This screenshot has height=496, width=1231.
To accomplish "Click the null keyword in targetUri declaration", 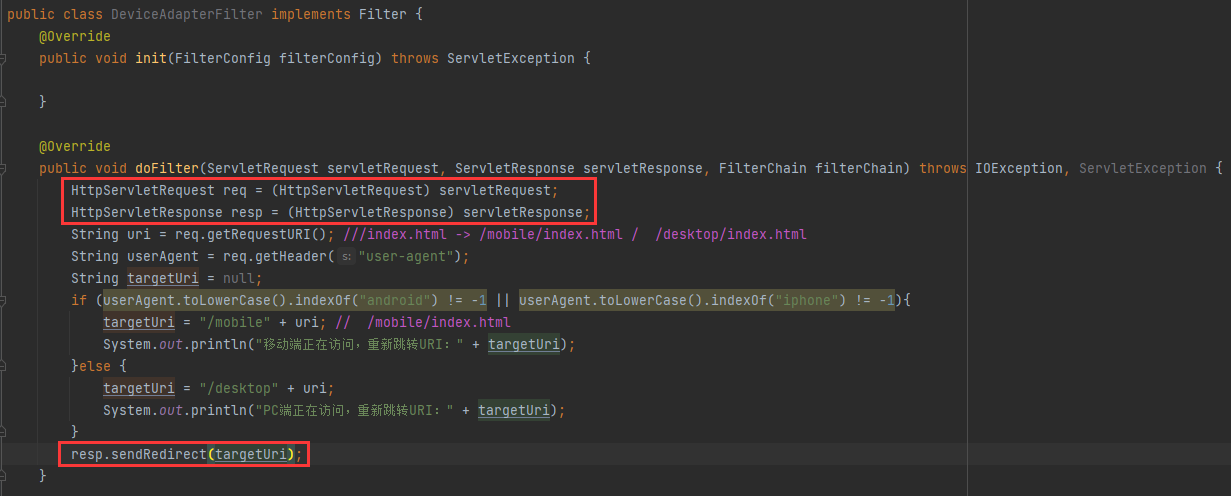I will tap(242, 278).
